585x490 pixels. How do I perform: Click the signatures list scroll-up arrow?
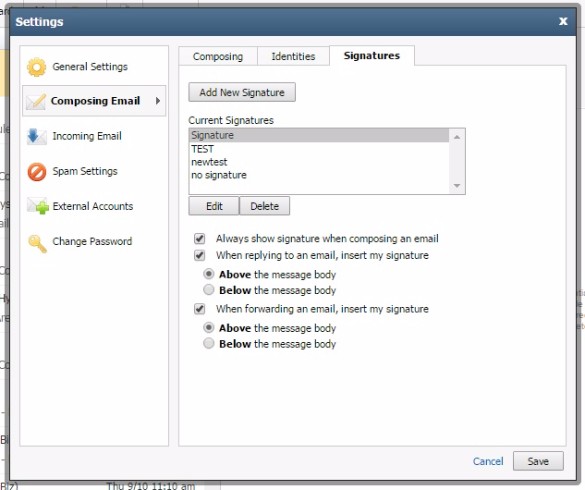457,137
